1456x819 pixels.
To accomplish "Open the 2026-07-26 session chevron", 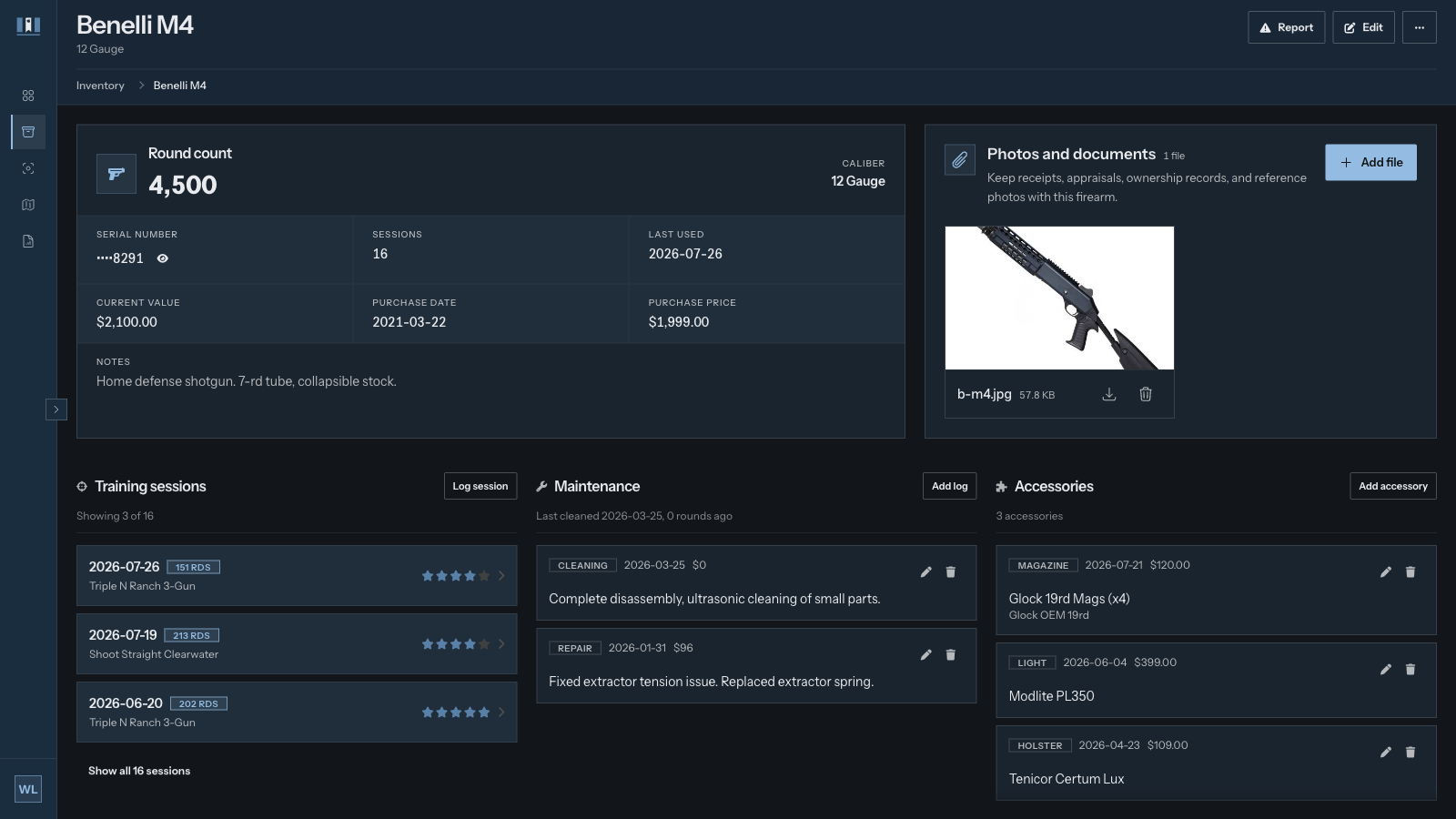I will click(x=501, y=576).
